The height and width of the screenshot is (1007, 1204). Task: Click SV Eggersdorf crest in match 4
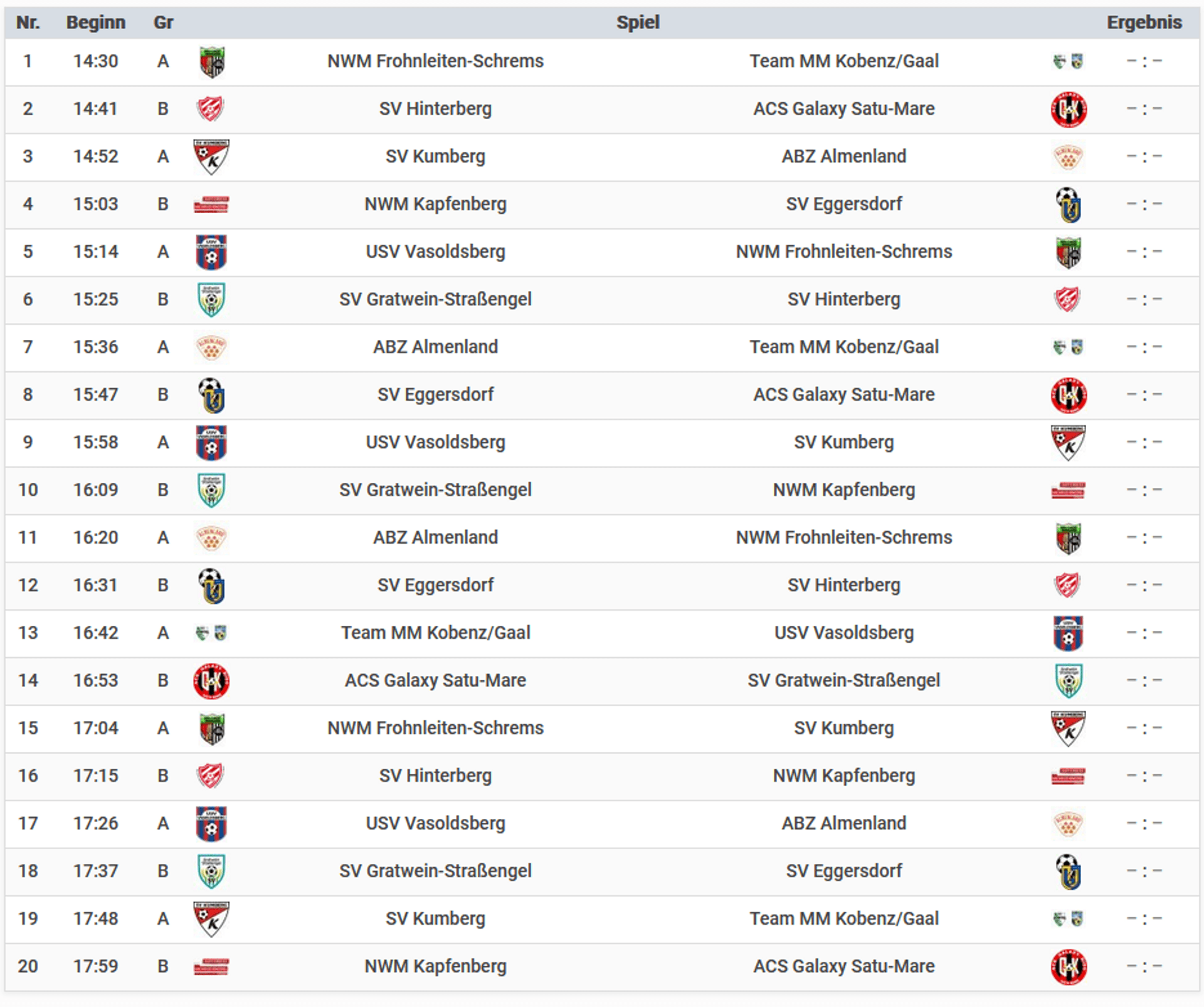point(1069,204)
